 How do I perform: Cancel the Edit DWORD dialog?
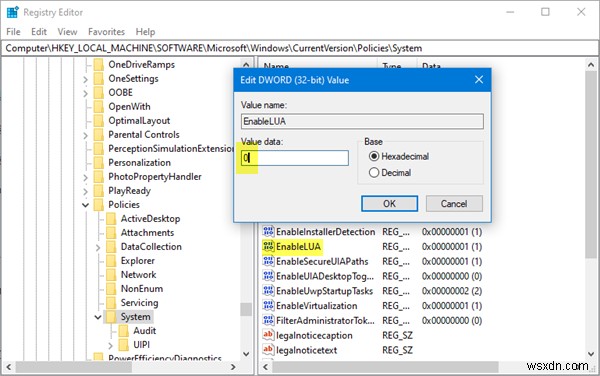(454, 203)
